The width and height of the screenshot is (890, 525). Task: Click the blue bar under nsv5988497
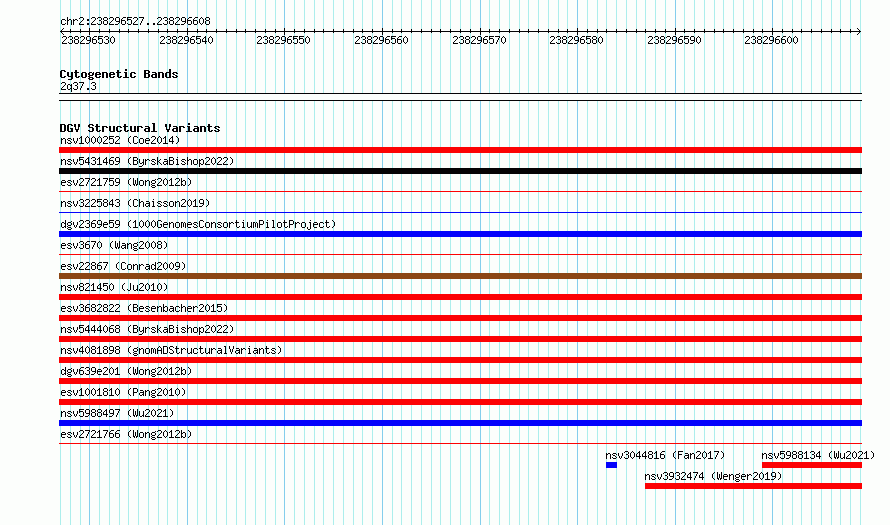[x=460, y=423]
